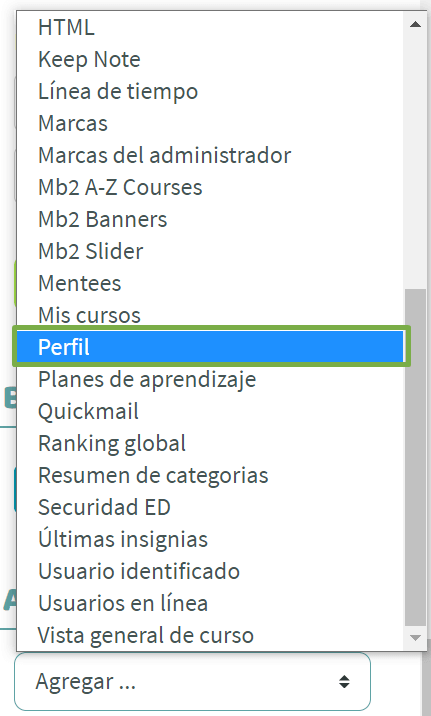Select the highlighted Perfil option

(210, 347)
